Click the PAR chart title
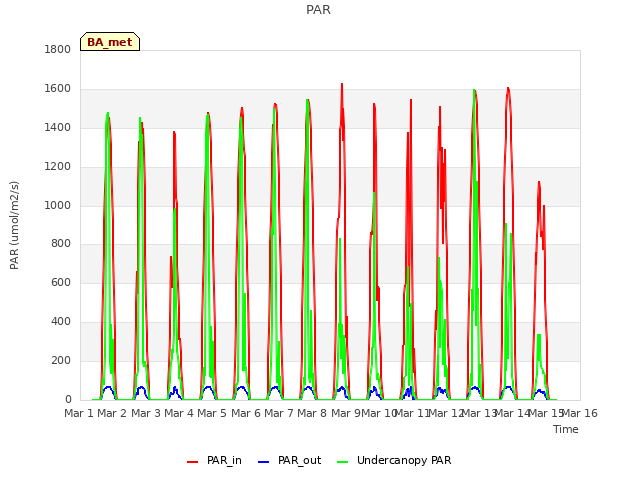 318,10
